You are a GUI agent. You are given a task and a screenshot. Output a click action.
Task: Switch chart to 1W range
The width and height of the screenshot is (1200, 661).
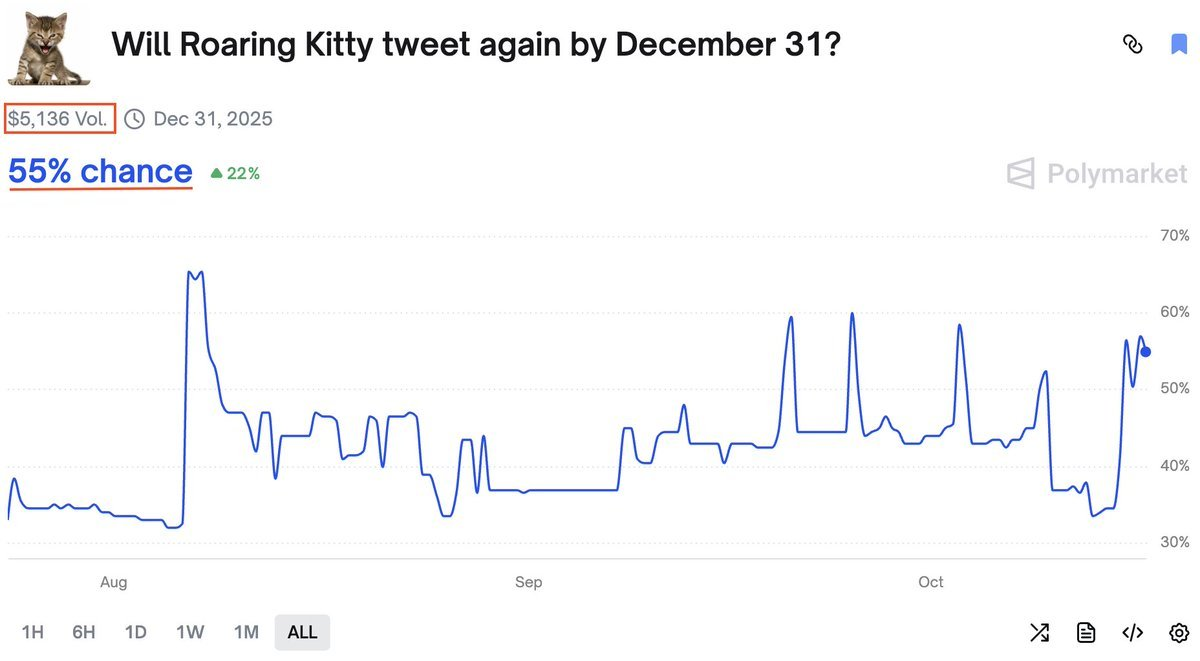pyautogui.click(x=190, y=632)
